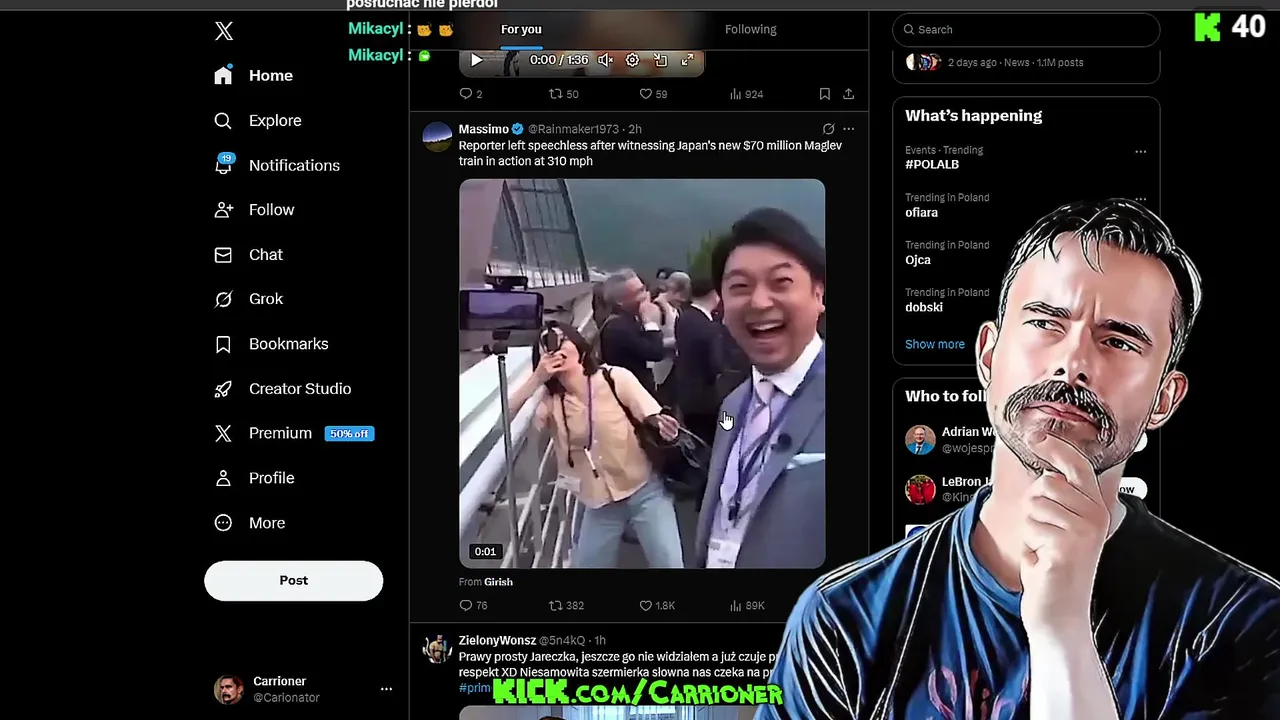Open the #POLALB trending topic
Viewport: 1280px width, 720px height.
932,165
